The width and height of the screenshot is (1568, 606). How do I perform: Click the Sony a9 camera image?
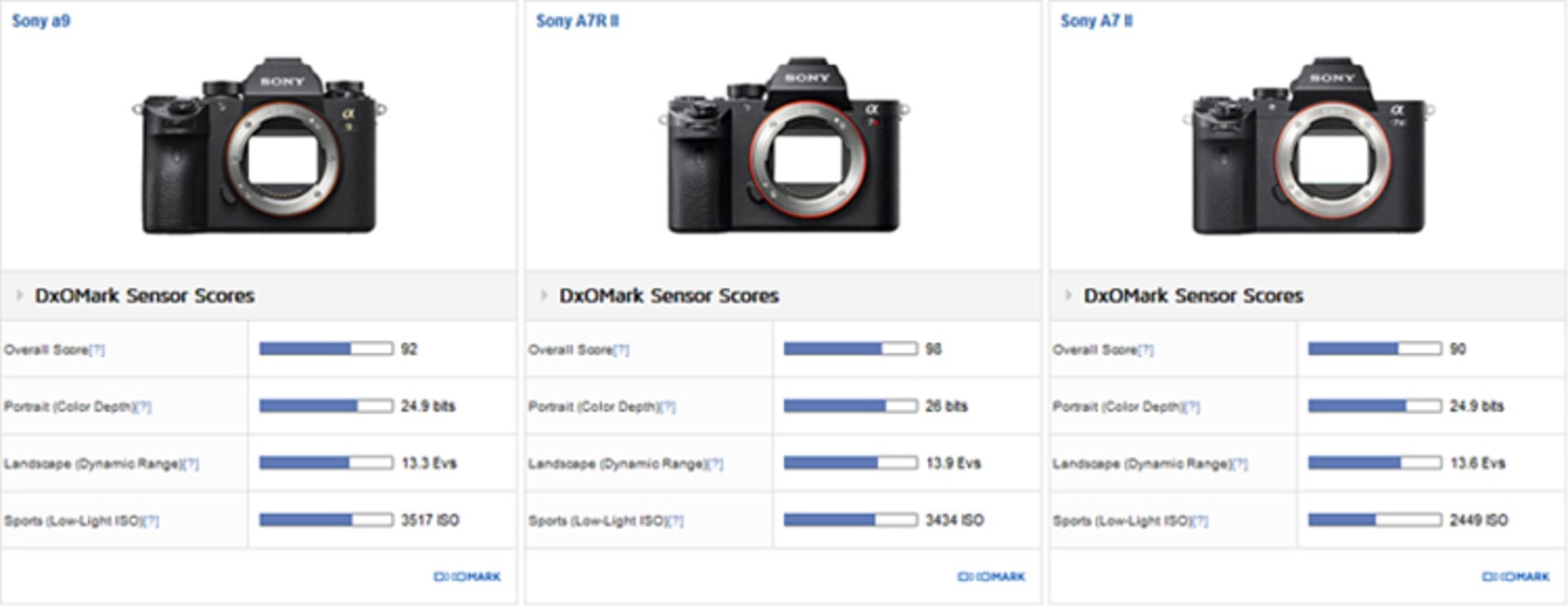[x=260, y=145]
